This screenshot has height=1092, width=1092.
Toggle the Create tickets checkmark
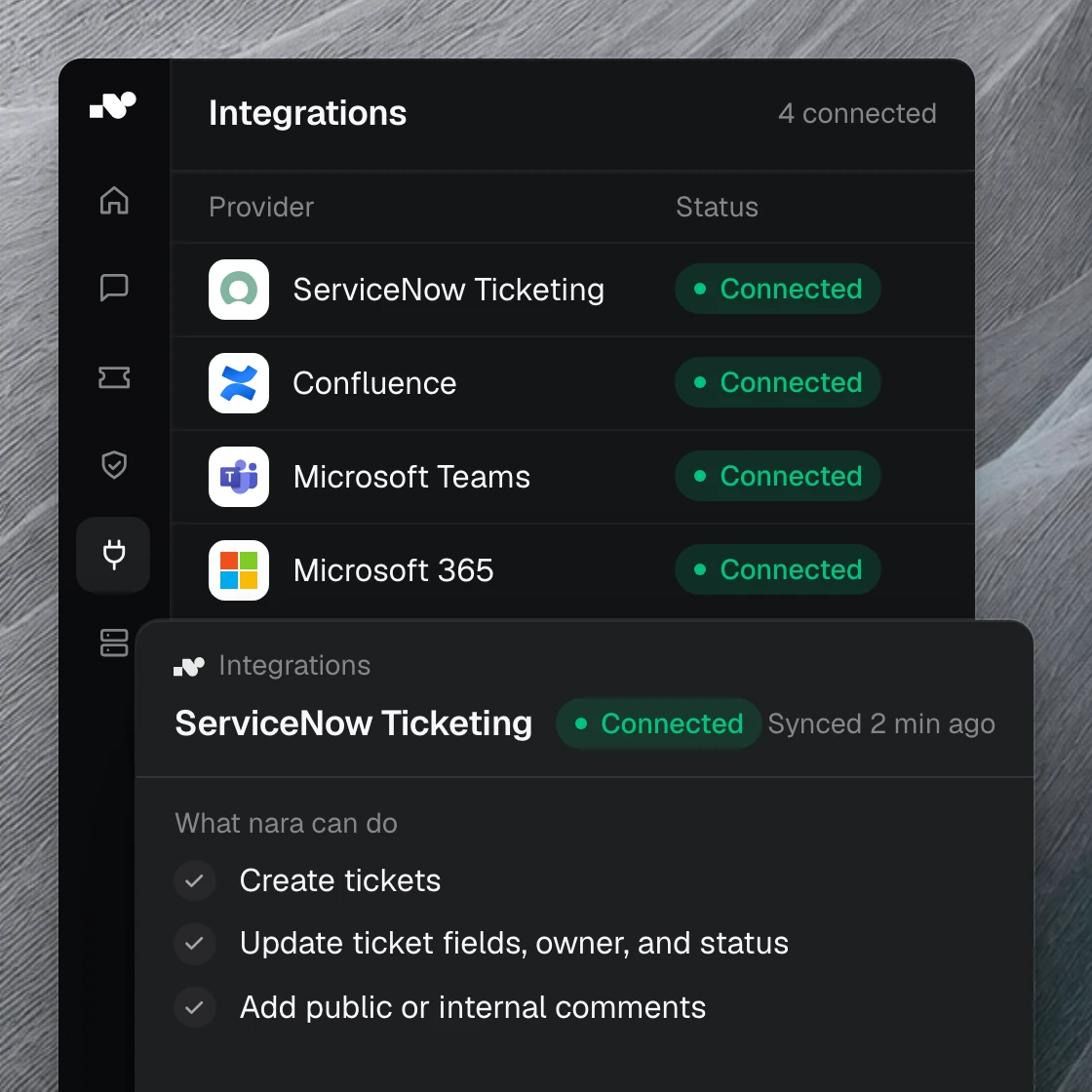194,881
